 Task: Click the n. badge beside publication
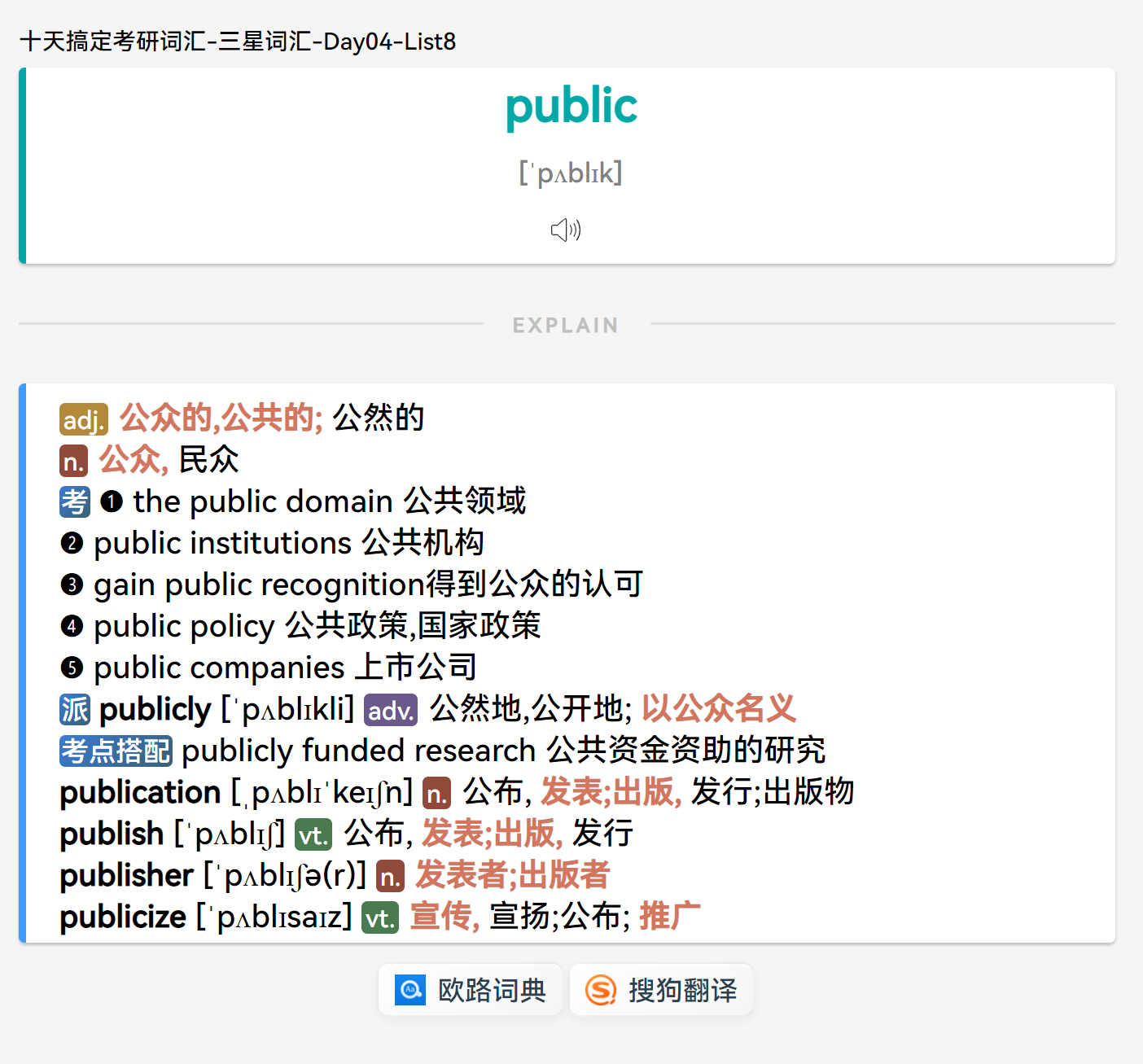pos(436,793)
